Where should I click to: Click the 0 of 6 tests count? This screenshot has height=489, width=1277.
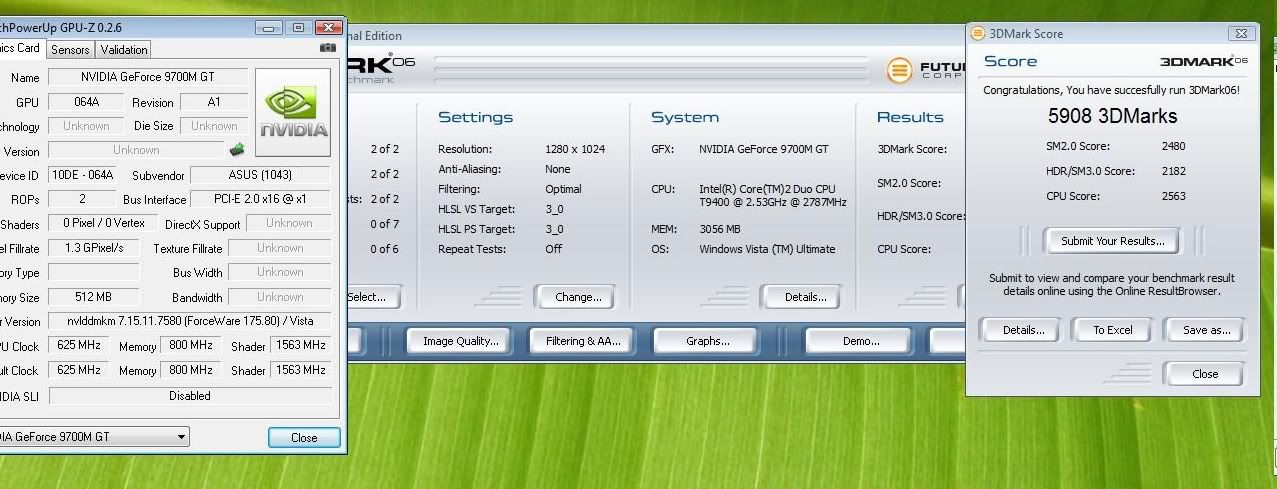click(x=384, y=249)
